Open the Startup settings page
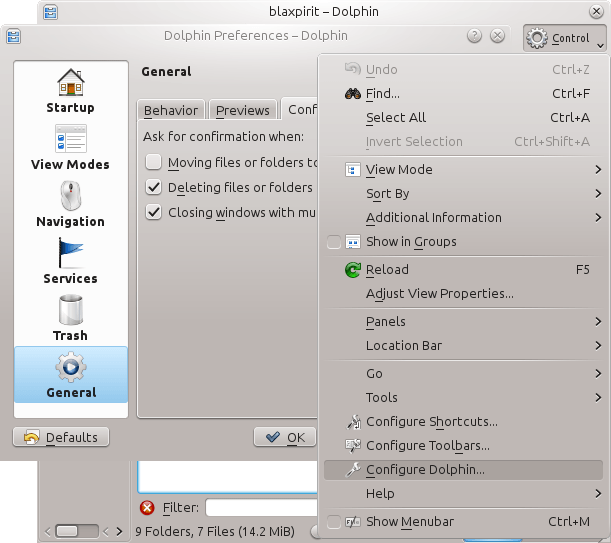The height and width of the screenshot is (543, 611). pyautogui.click(x=71, y=90)
